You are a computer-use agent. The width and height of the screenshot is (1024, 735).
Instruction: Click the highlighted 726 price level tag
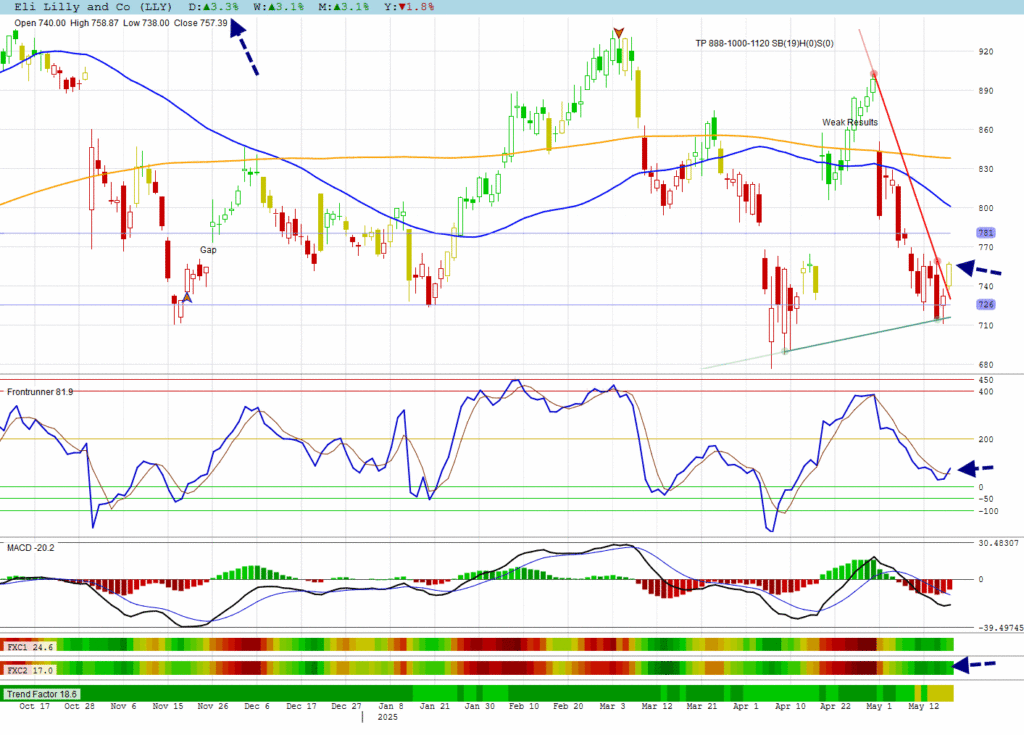985,304
